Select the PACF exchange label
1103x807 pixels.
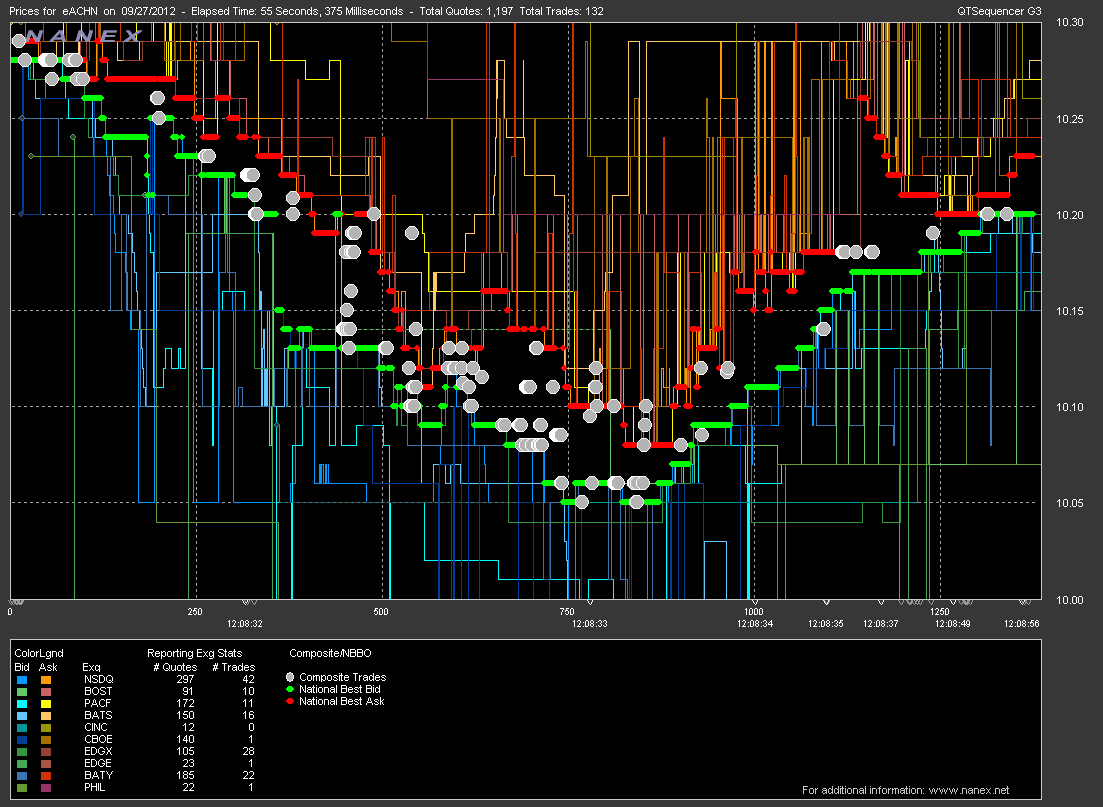click(98, 703)
